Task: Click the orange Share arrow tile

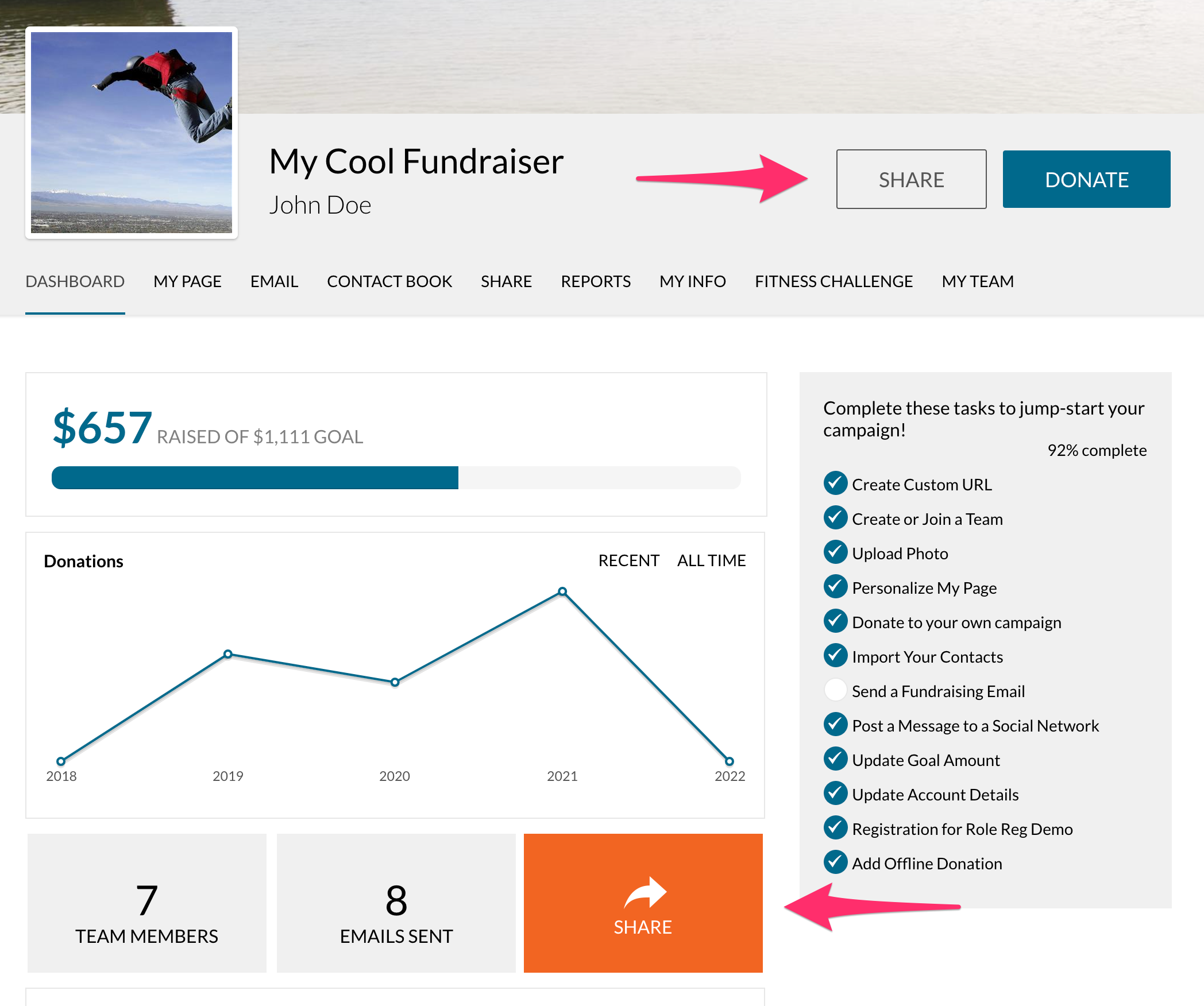Action: click(x=643, y=903)
